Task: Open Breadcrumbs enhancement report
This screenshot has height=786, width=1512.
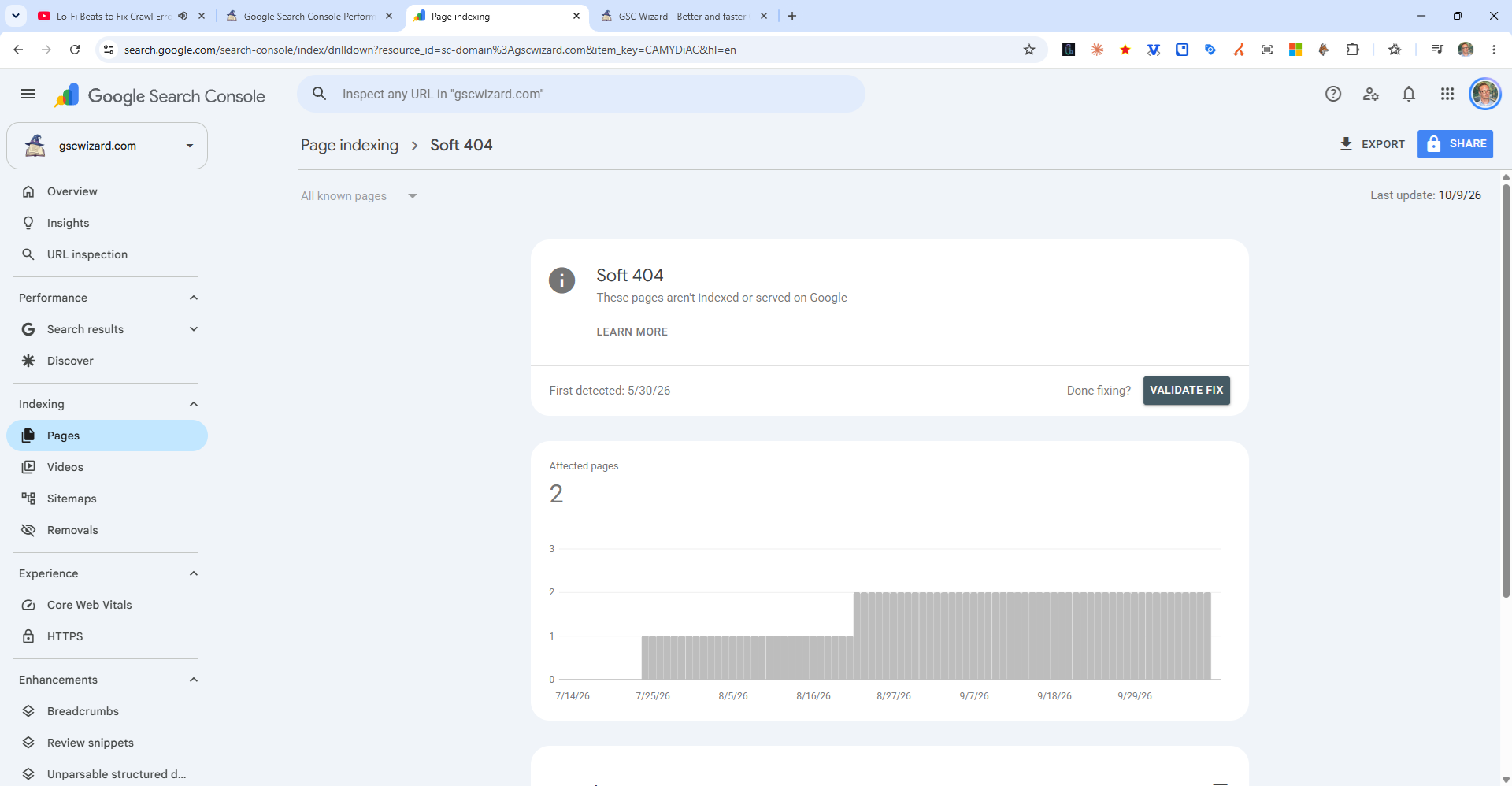Action: (x=107, y=711)
